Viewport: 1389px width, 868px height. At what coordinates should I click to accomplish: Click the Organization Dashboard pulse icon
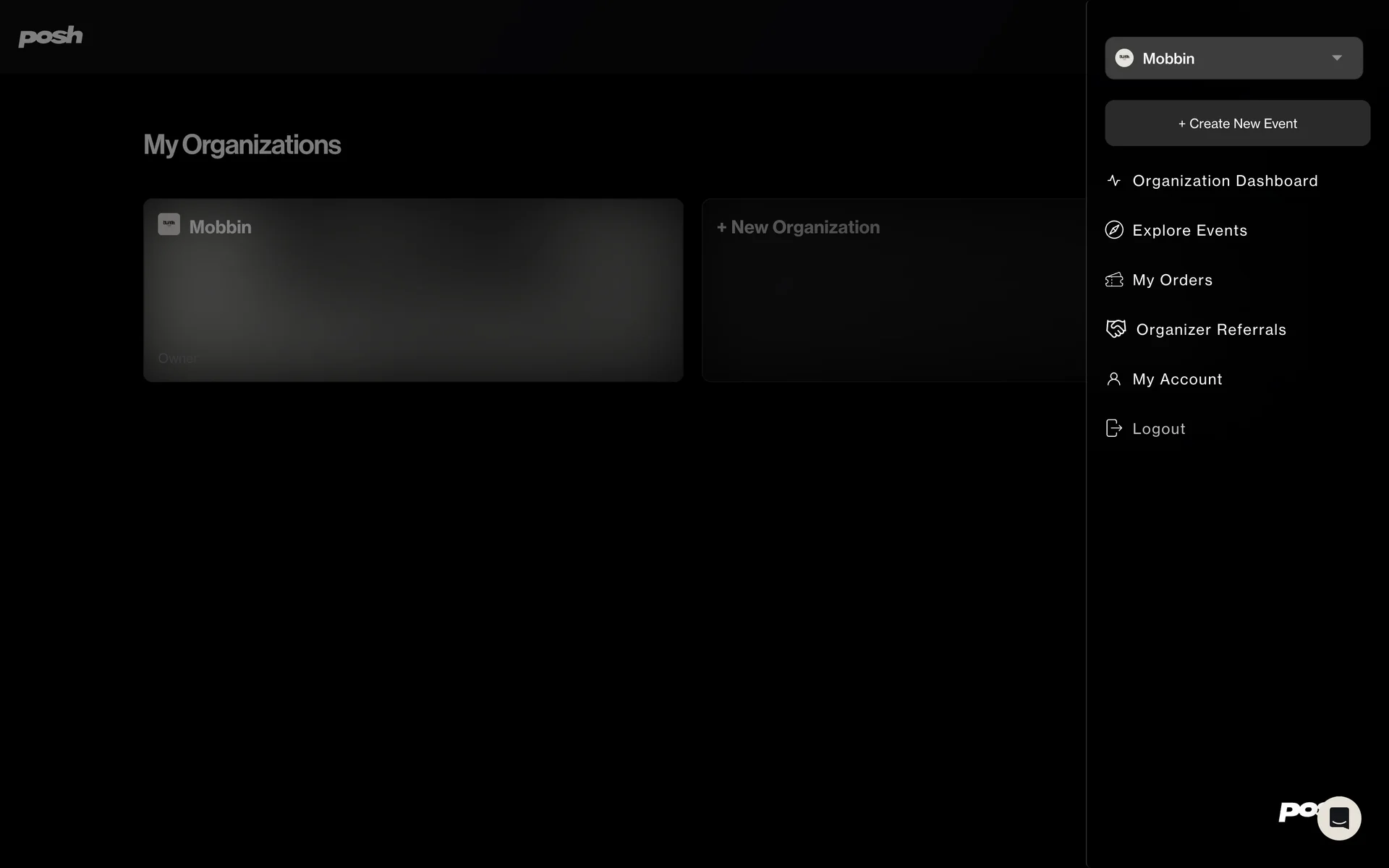coord(1114,181)
